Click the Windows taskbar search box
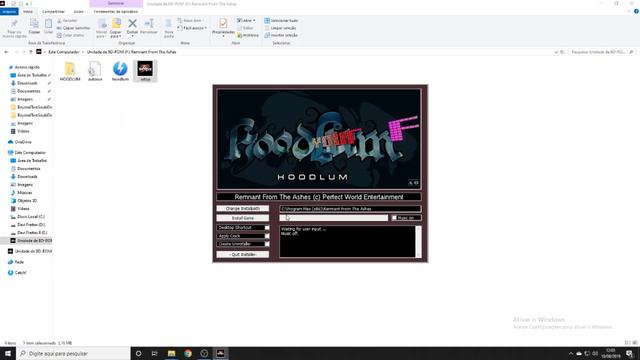640x360 pixels. point(73,353)
